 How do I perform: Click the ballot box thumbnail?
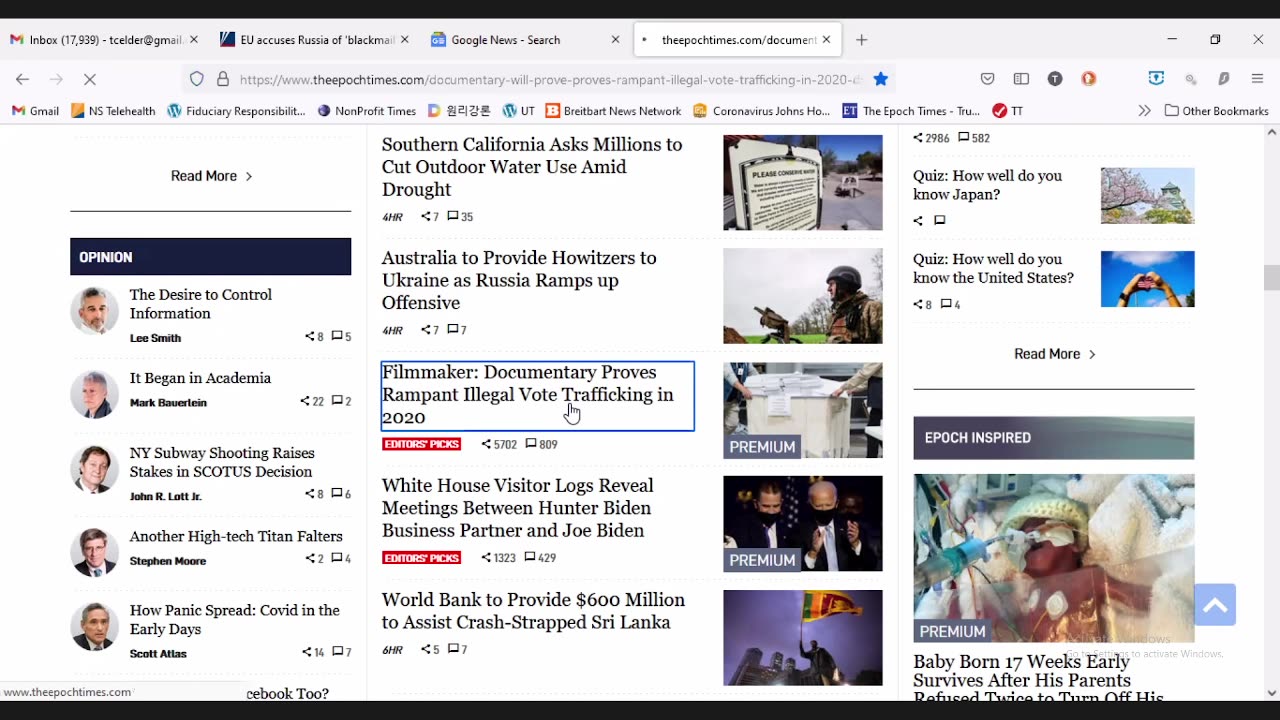click(803, 410)
